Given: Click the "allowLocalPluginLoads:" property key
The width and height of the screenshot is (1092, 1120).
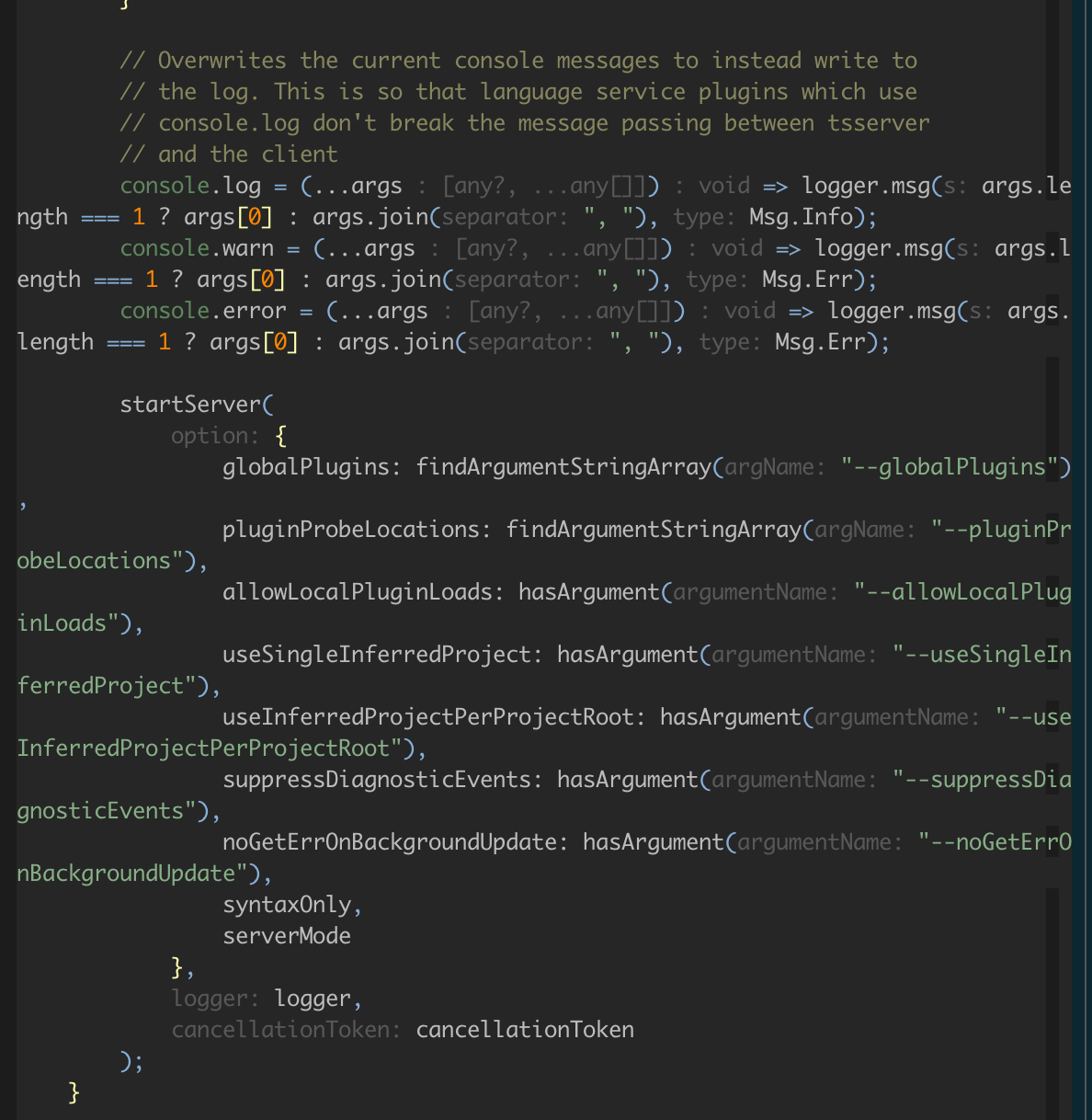Looking at the screenshot, I should [363, 592].
